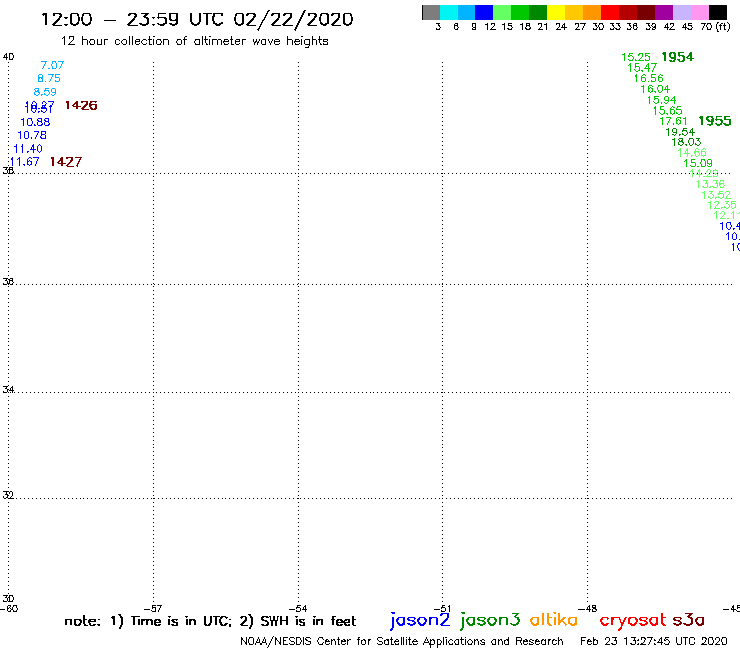
Task: Click the 16.56 wave height value
Action: coord(648,78)
